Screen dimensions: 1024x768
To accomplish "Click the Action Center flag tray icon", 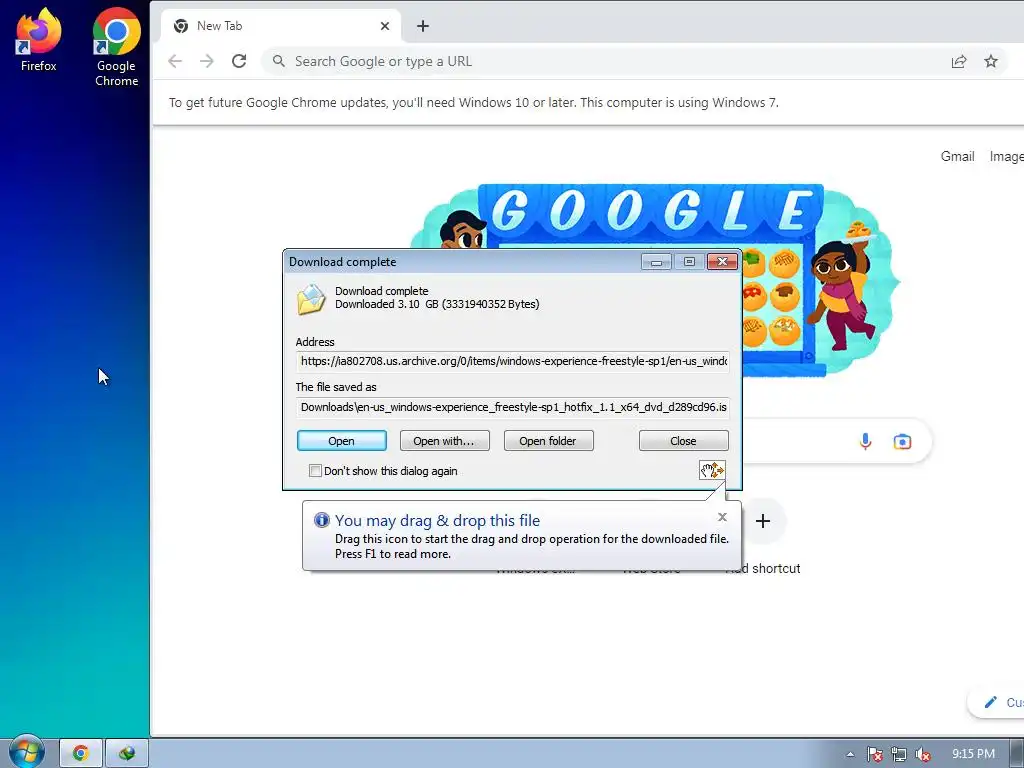I will (874, 754).
